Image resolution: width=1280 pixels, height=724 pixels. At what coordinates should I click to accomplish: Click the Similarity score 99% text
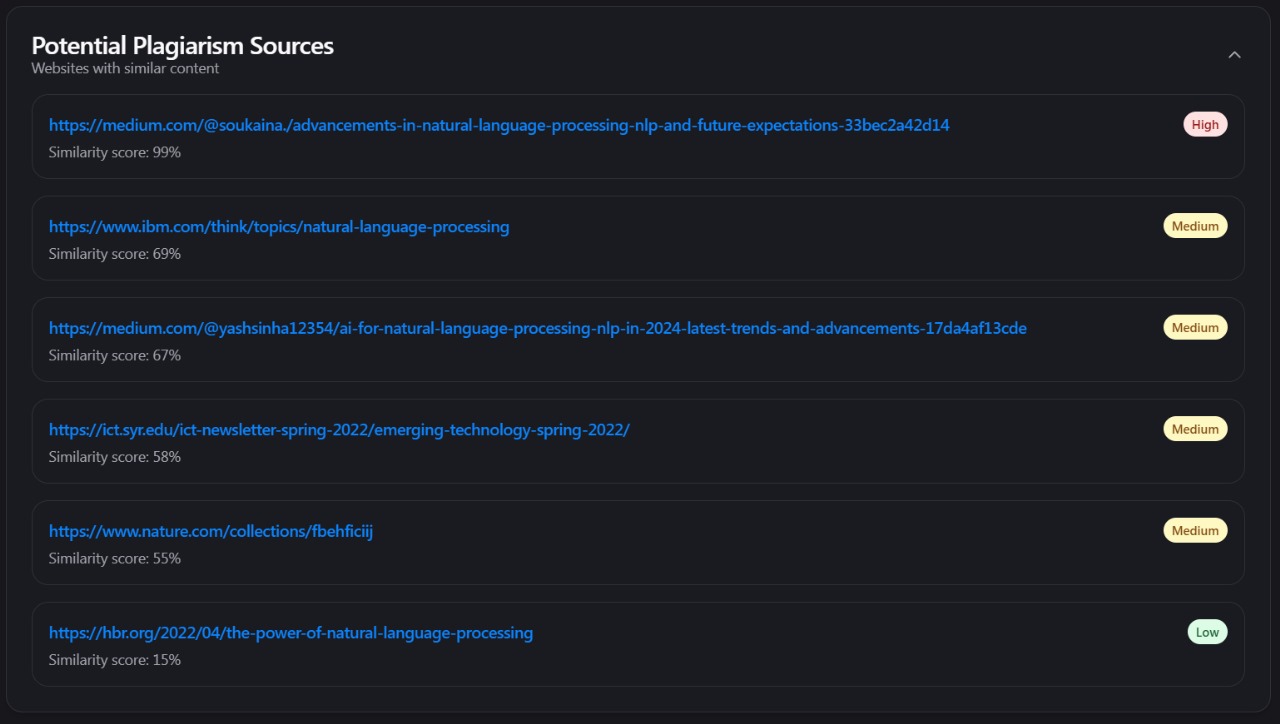pos(115,152)
